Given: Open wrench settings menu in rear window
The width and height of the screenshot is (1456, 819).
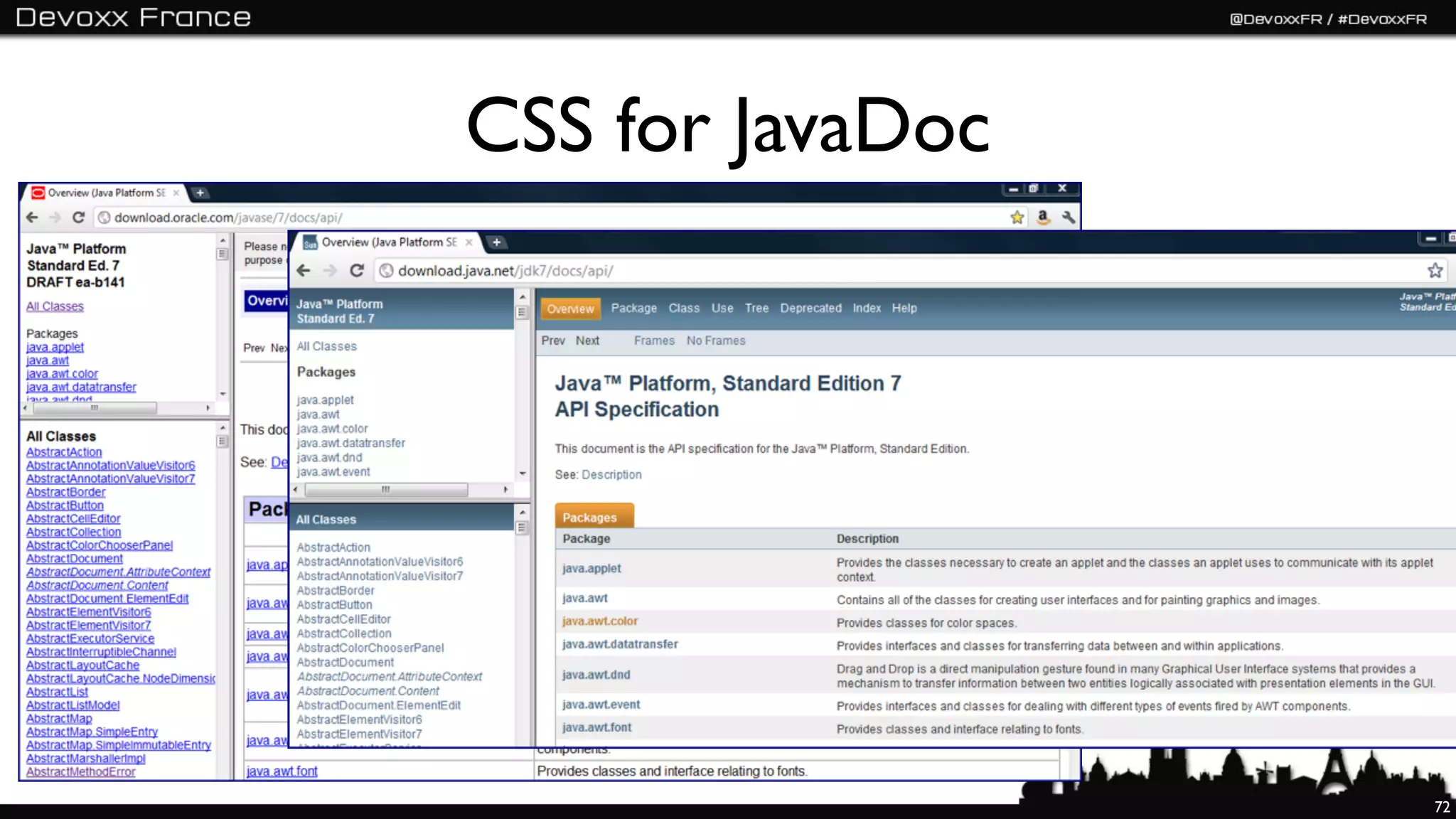Looking at the screenshot, I should pyautogui.click(x=1069, y=218).
